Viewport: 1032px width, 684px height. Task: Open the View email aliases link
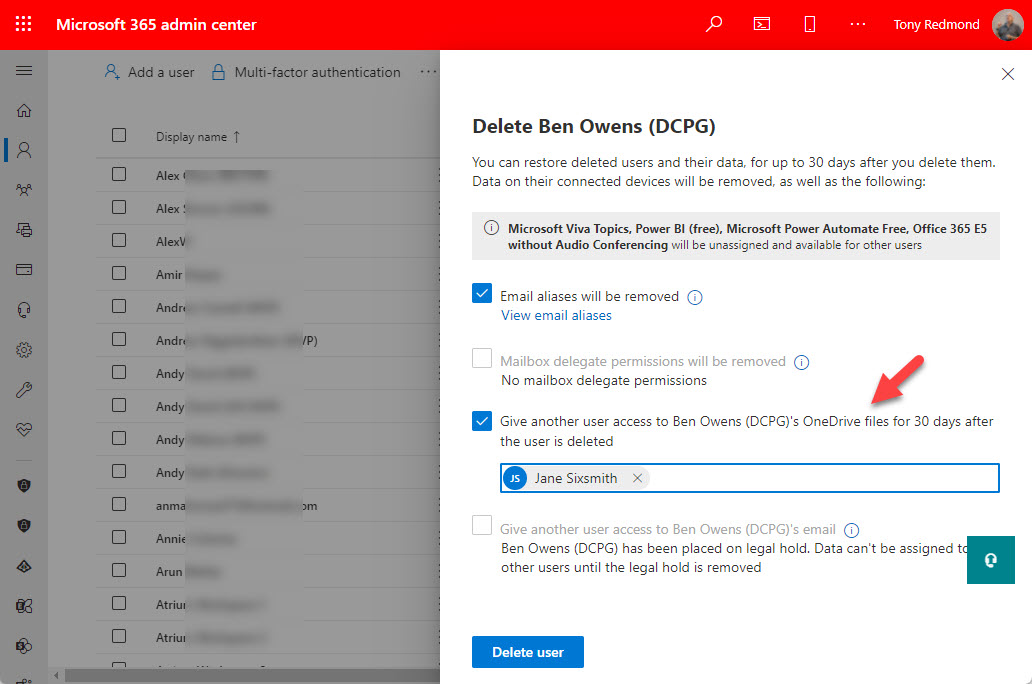tap(556, 315)
